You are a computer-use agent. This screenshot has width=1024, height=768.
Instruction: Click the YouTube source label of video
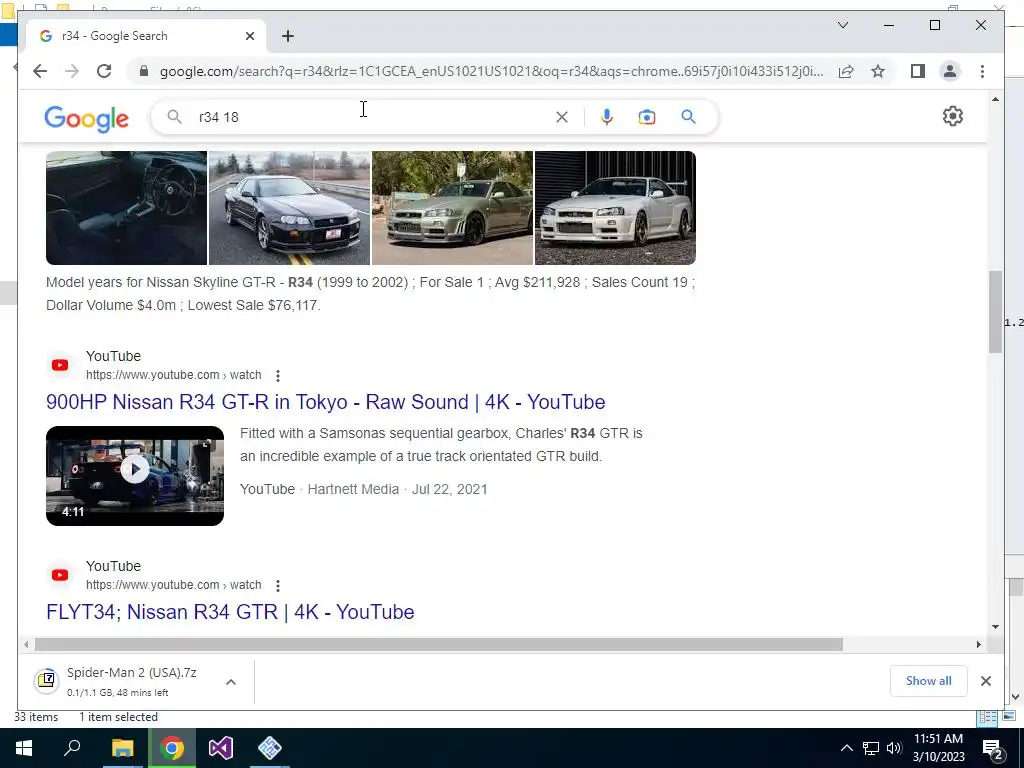(x=267, y=489)
